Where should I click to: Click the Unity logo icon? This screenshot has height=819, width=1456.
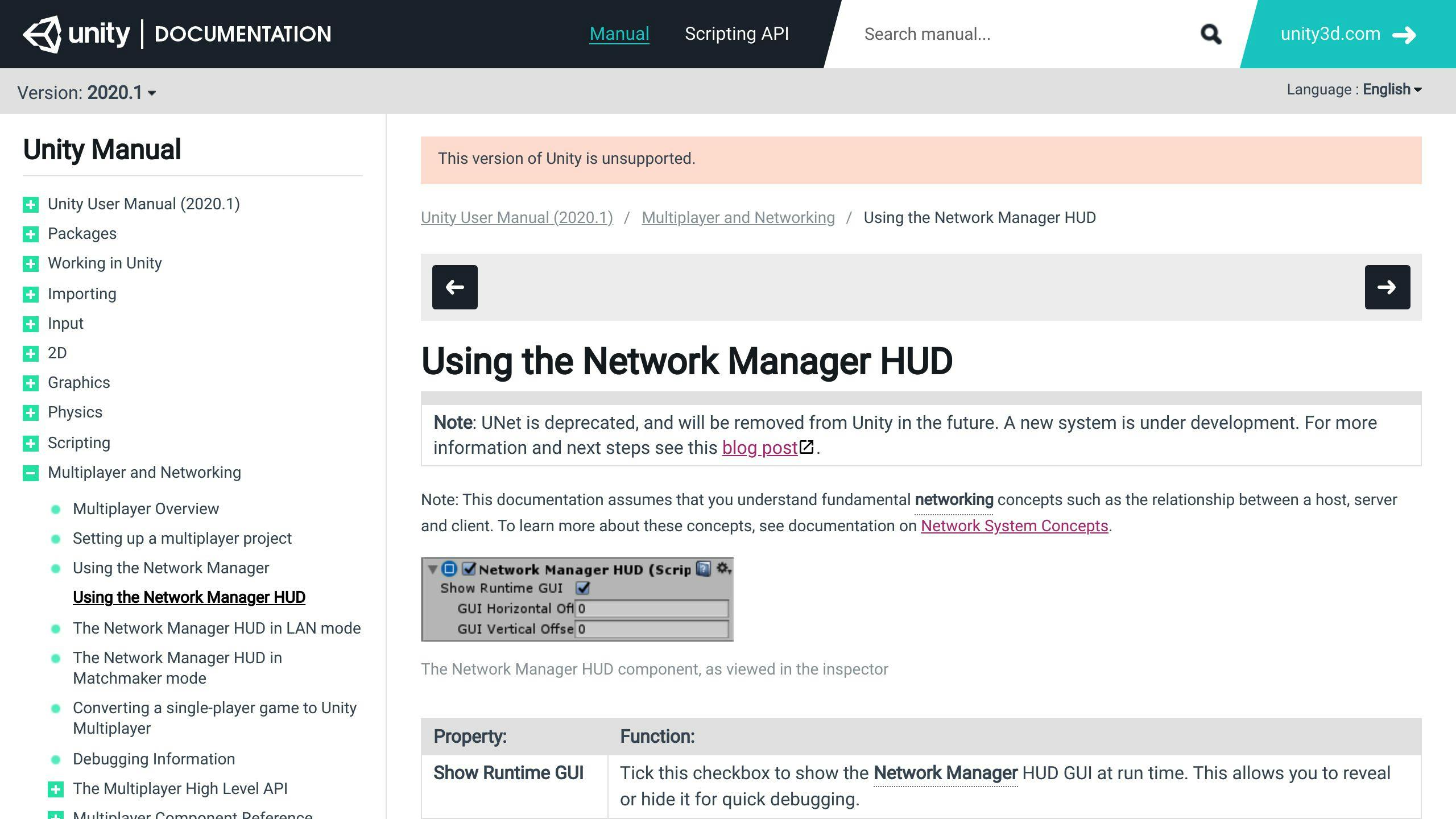[x=42, y=34]
